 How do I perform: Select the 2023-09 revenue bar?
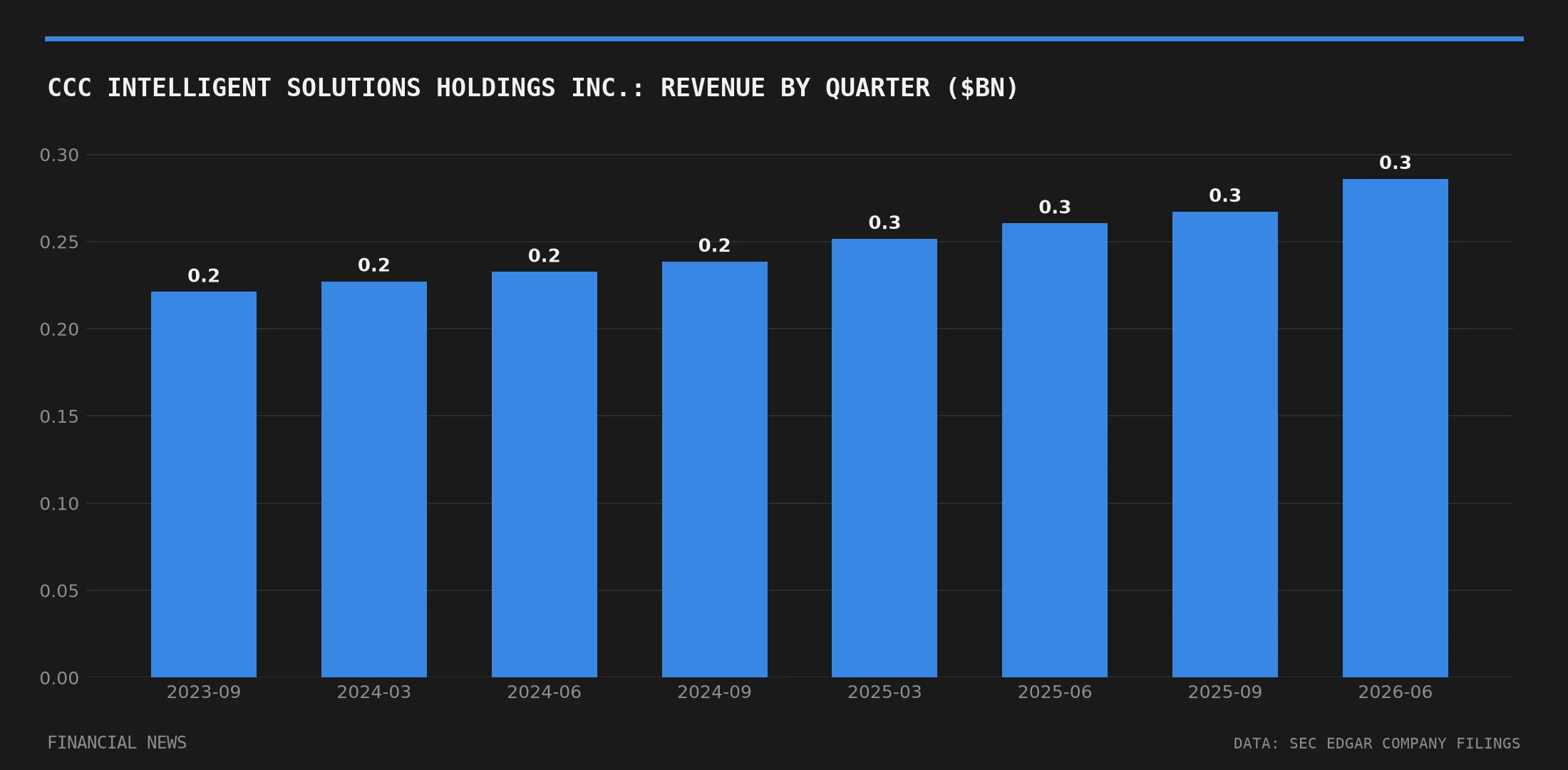click(204, 484)
